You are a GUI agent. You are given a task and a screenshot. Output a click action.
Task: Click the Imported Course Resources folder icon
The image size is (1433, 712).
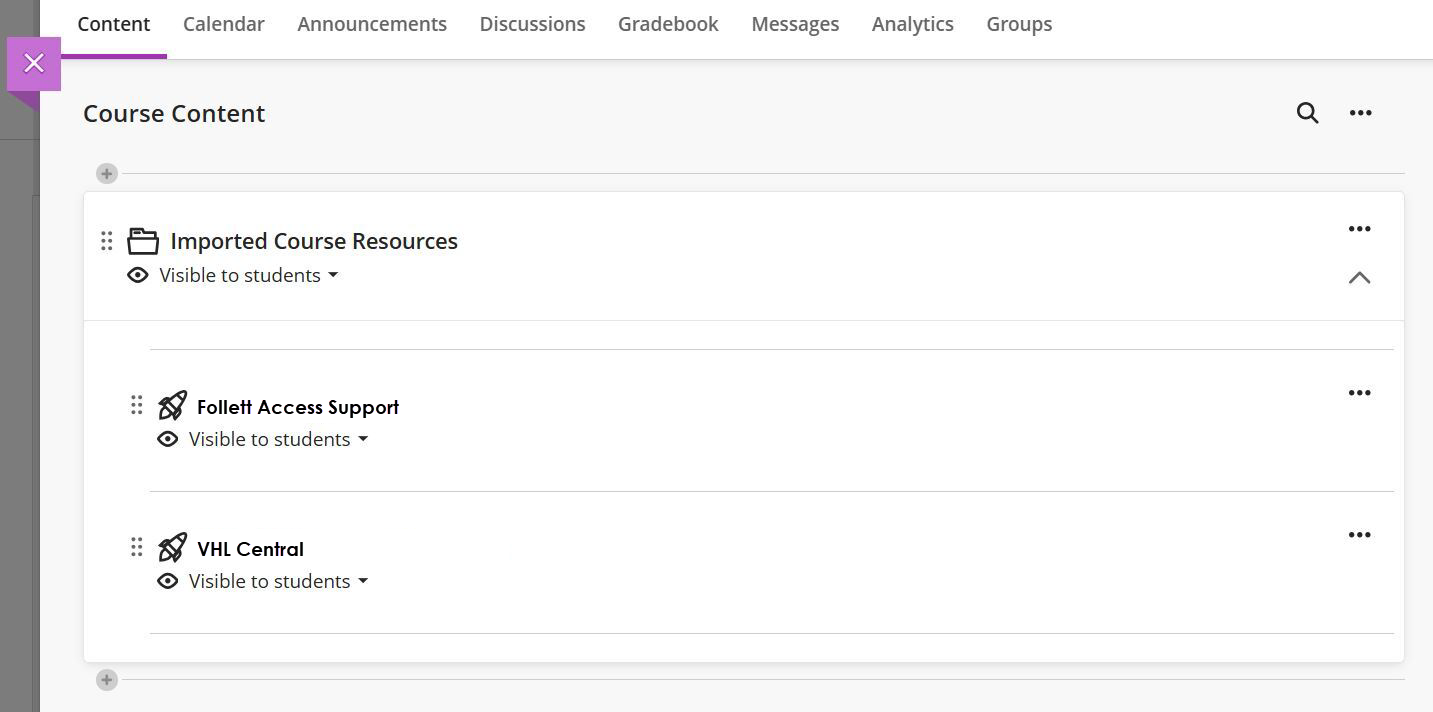click(143, 241)
